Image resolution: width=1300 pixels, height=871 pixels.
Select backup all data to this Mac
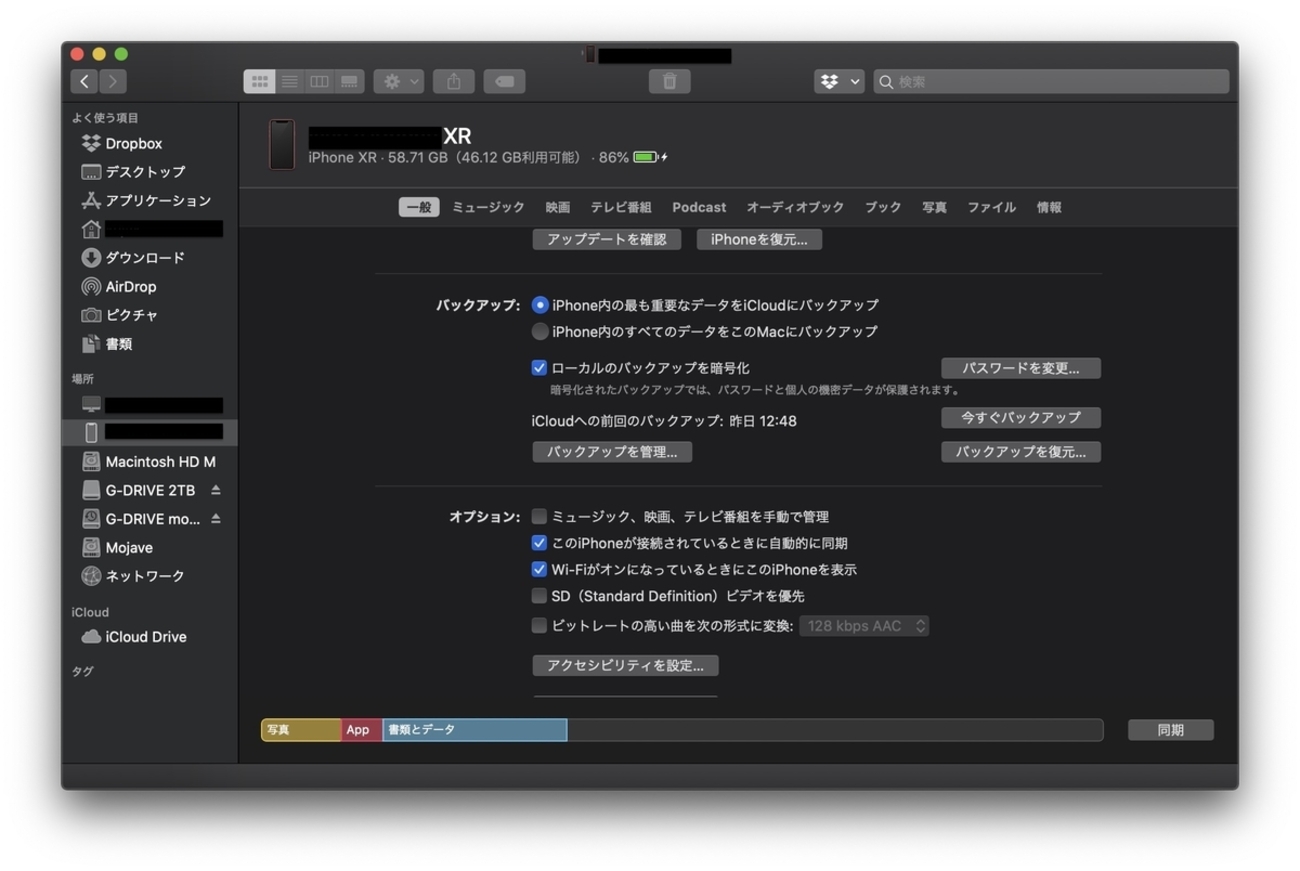[x=540, y=331]
